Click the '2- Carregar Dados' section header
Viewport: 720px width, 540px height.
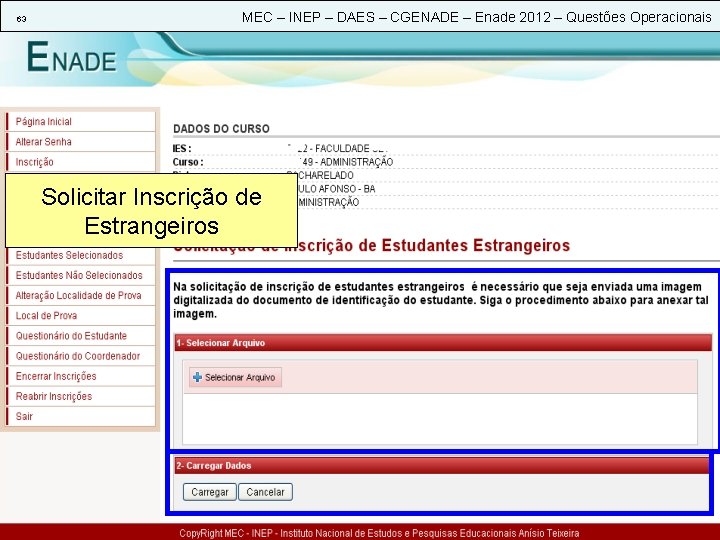coord(442,466)
